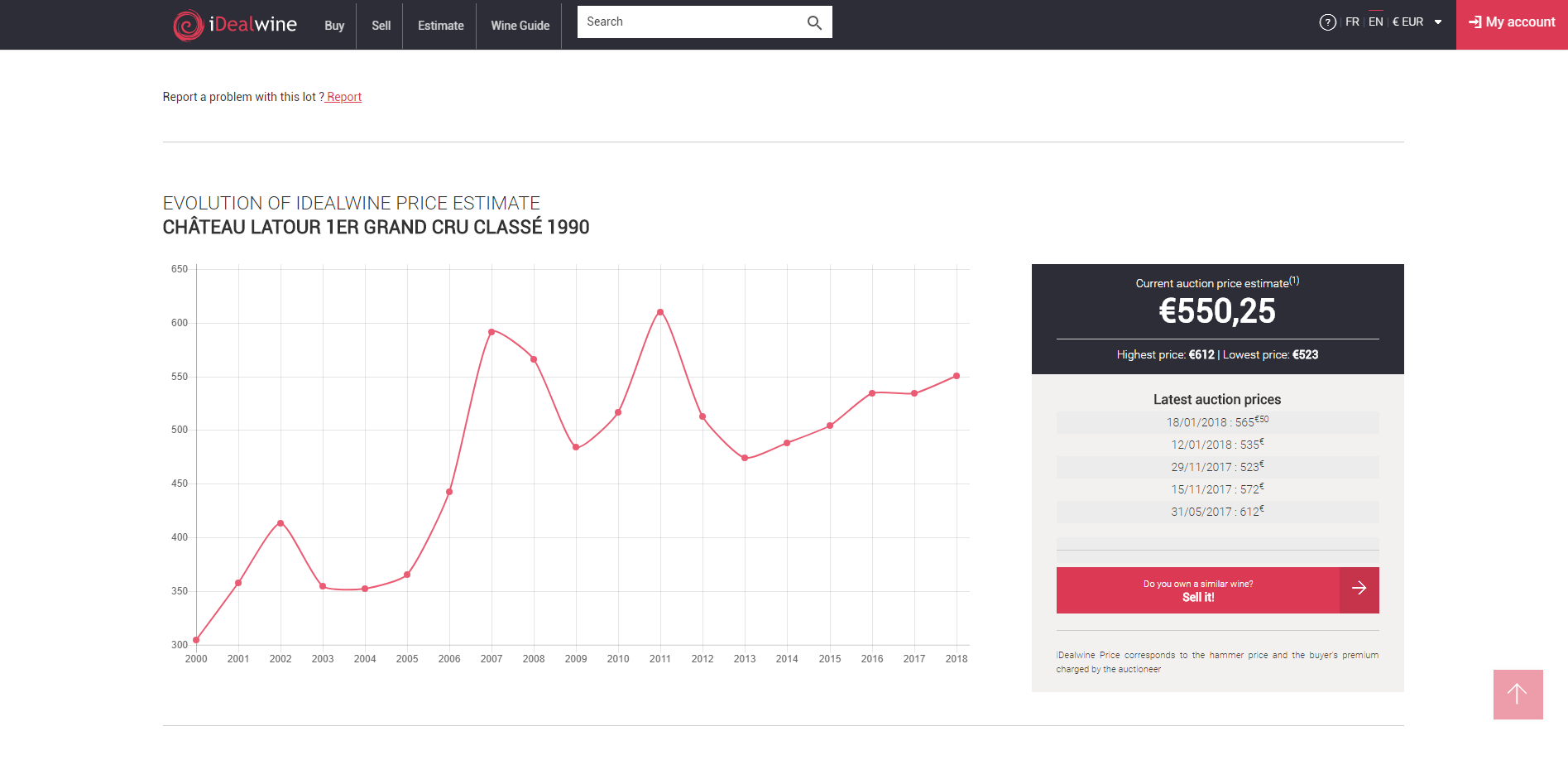Open the Buy menu

pos(334,26)
